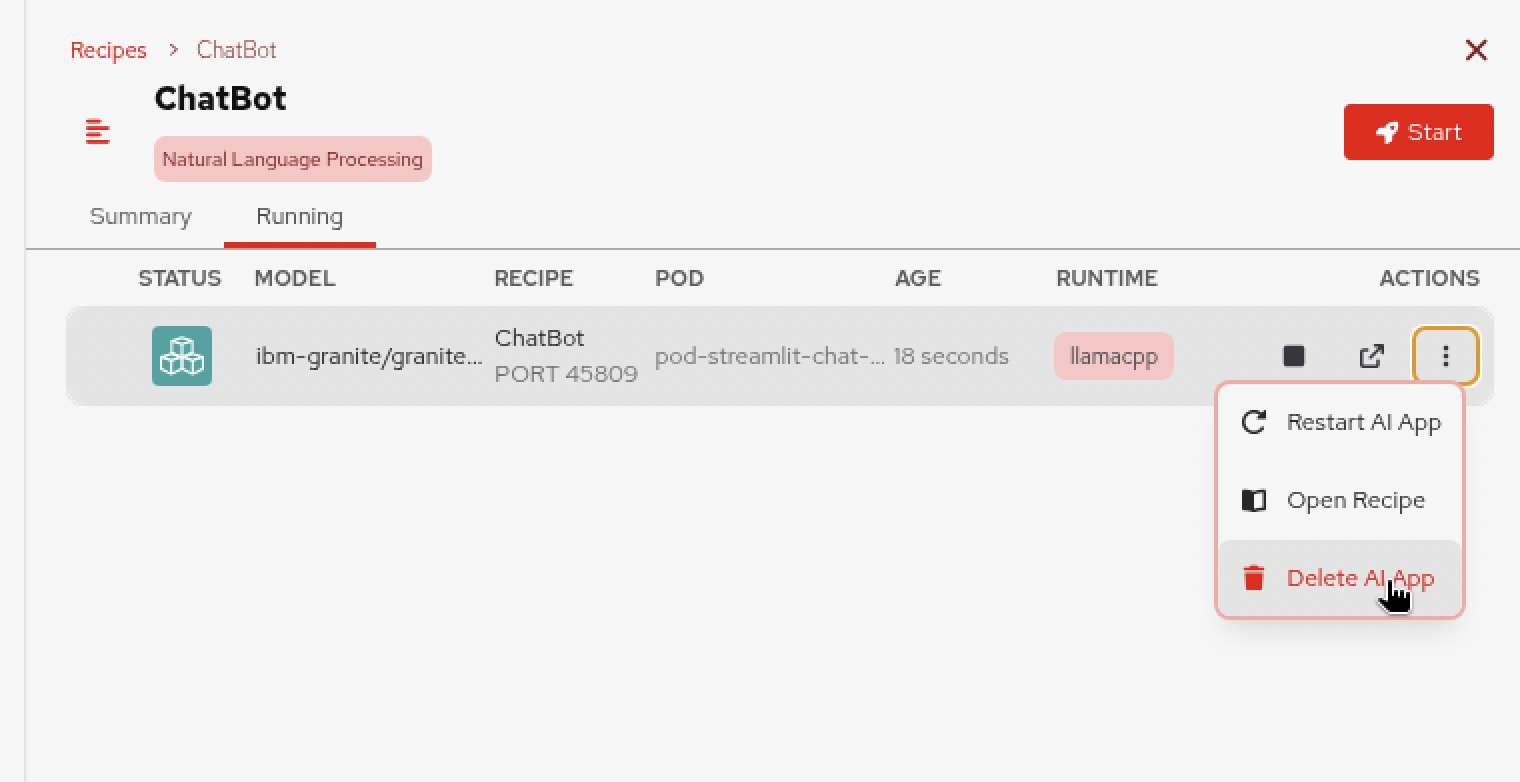Click the Natural Language Processing tag
This screenshot has width=1520, height=782.
coord(292,160)
